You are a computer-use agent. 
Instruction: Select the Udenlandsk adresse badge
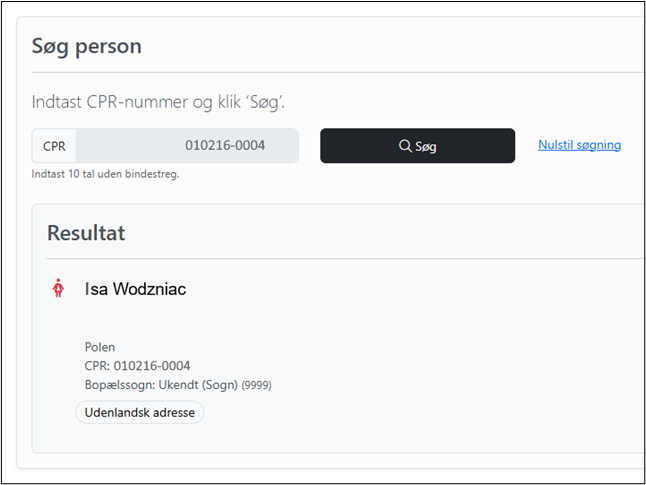pyautogui.click(x=140, y=412)
